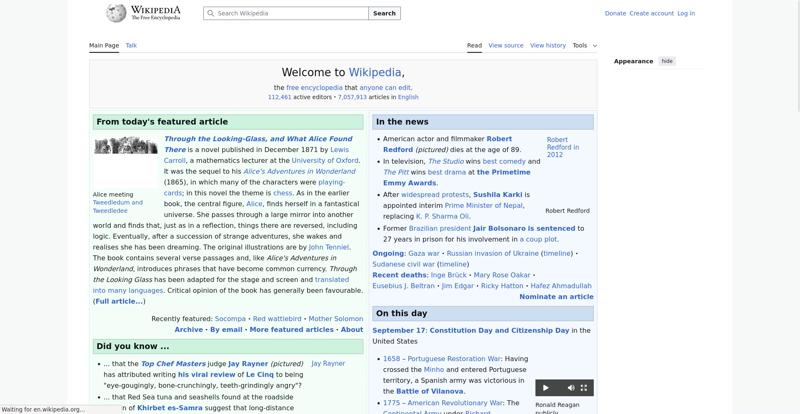
Task: Click the 112,461 active editors link
Action: point(280,97)
